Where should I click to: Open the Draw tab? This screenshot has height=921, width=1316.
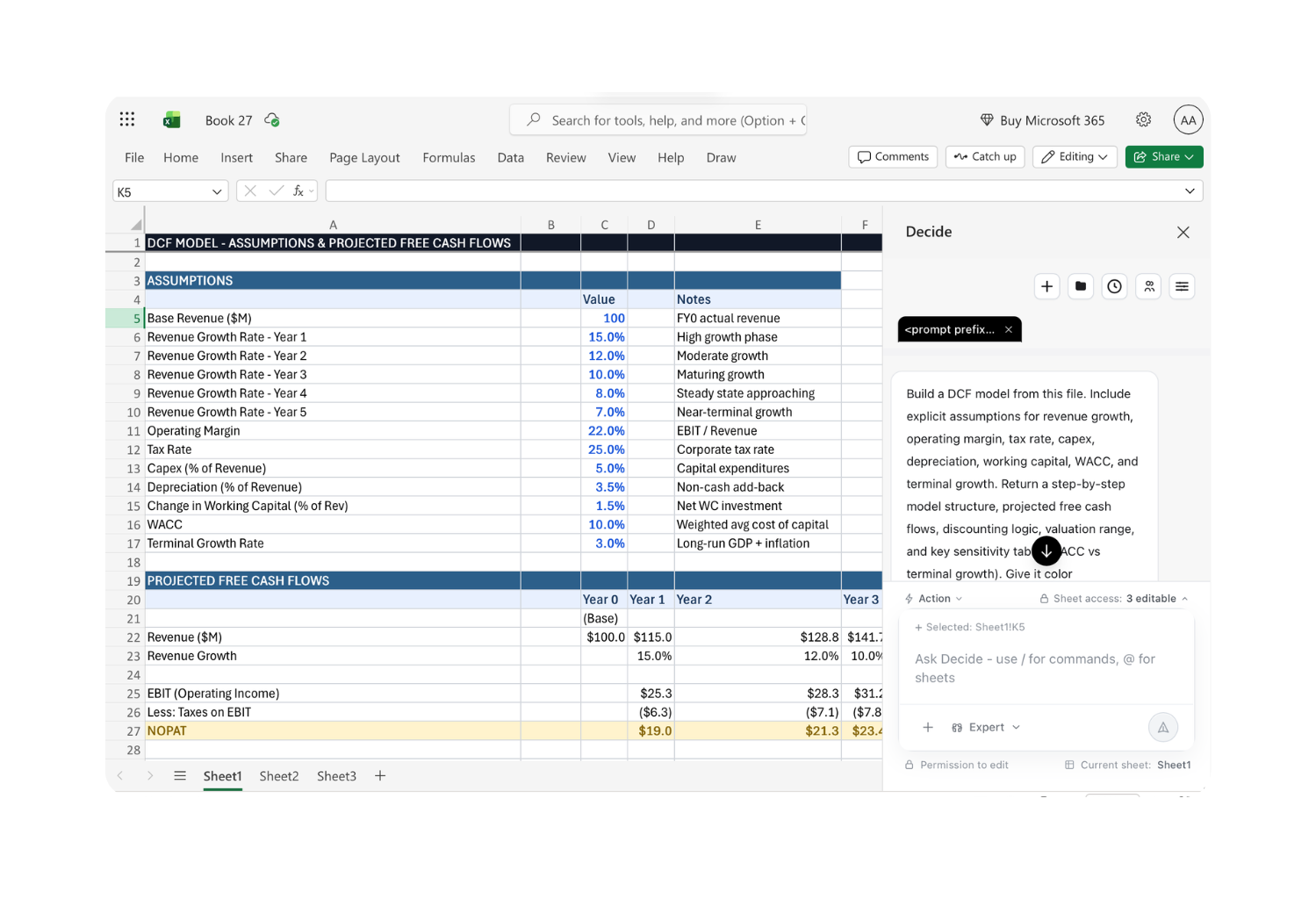[x=721, y=157]
